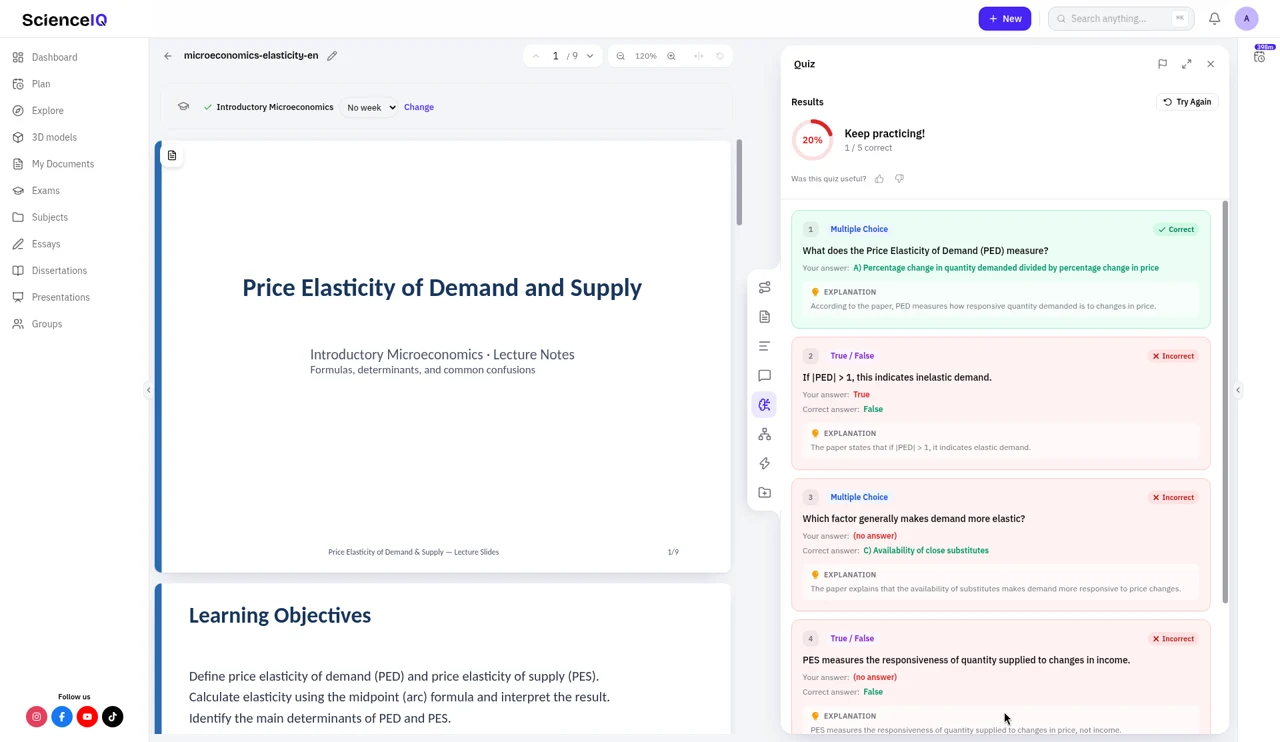Image resolution: width=1280 pixels, height=742 pixels.
Task: Expand the quiz panel to fullscreen
Action: click(1186, 64)
